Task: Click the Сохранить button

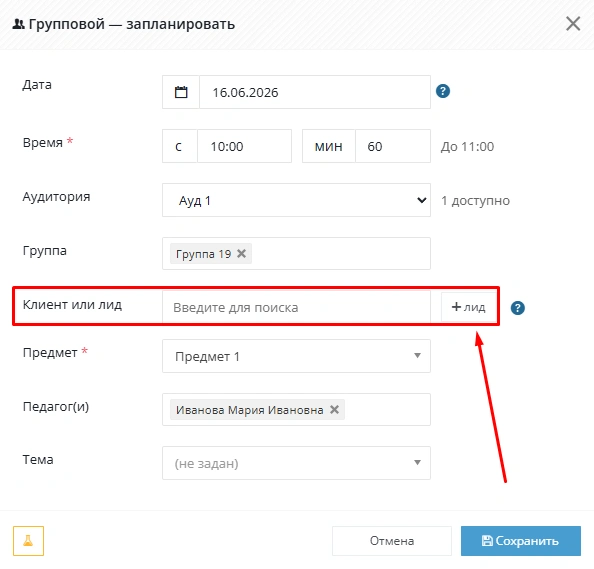Action: coord(521,541)
